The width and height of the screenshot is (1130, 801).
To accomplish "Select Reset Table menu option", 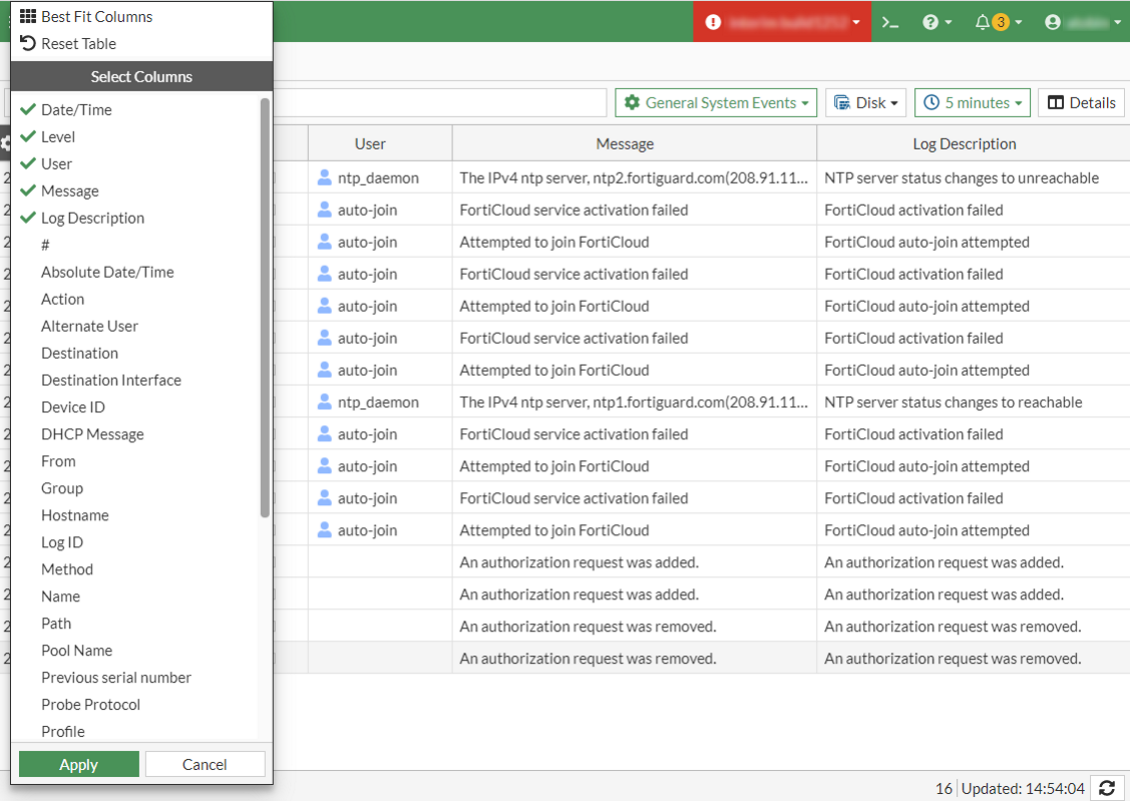I will [x=78, y=44].
